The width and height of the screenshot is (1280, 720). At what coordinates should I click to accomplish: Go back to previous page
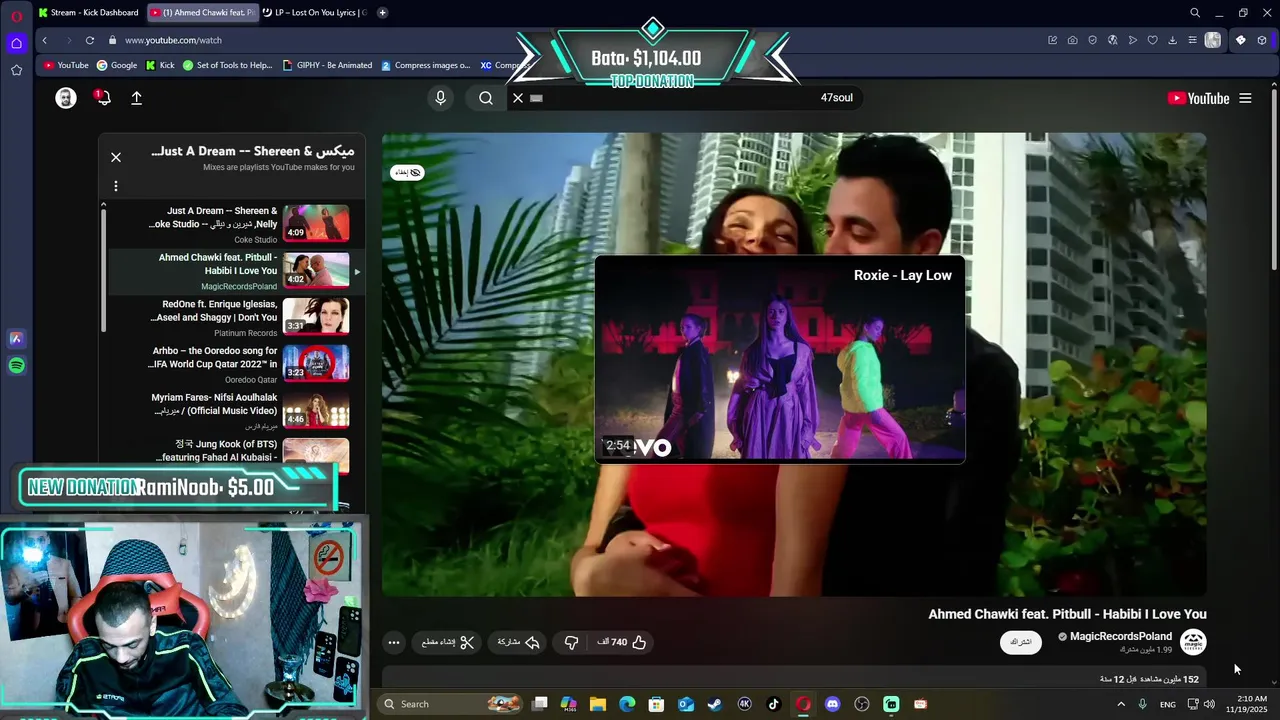44,40
